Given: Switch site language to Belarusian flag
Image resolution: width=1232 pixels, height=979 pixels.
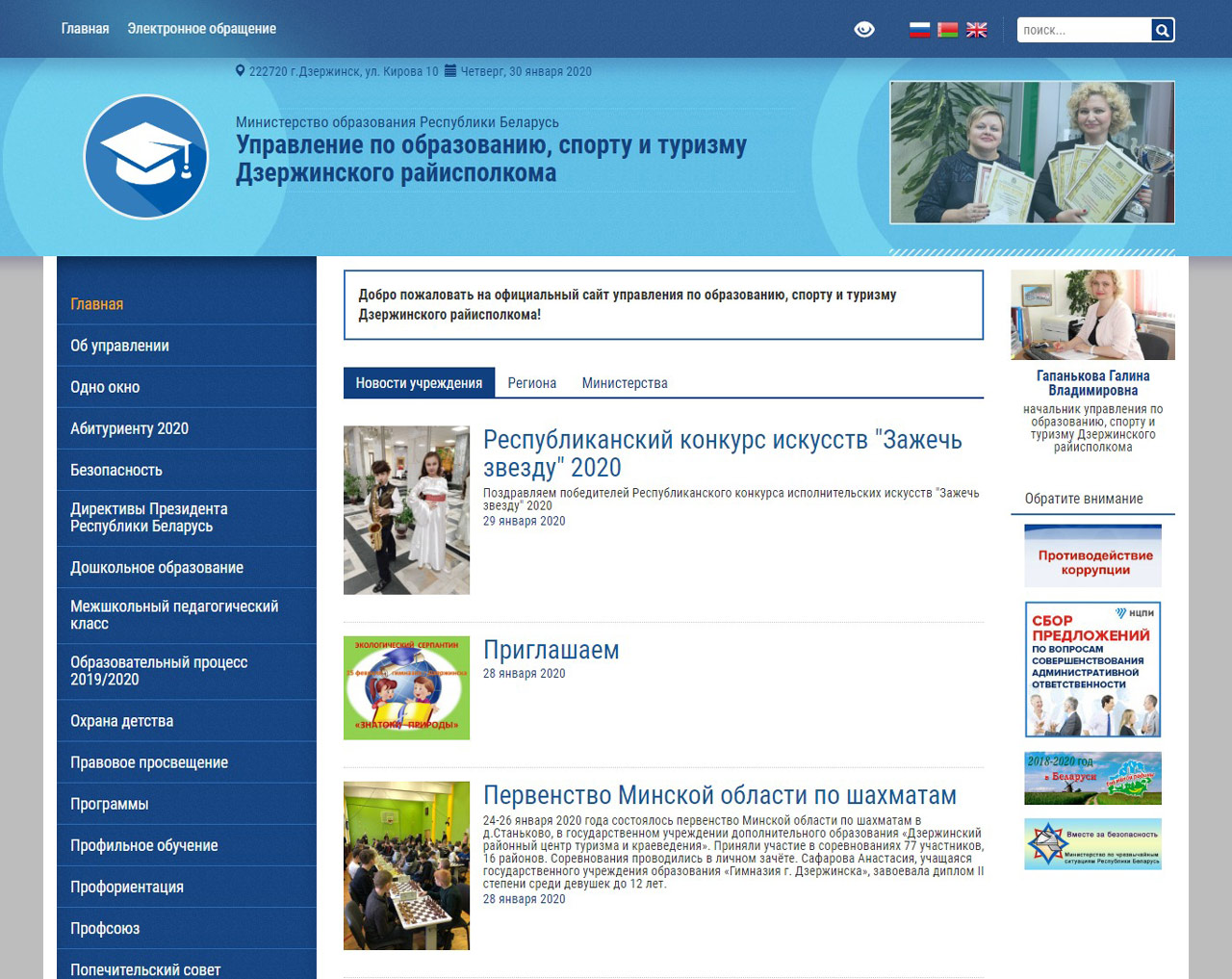Looking at the screenshot, I should coord(948,30).
